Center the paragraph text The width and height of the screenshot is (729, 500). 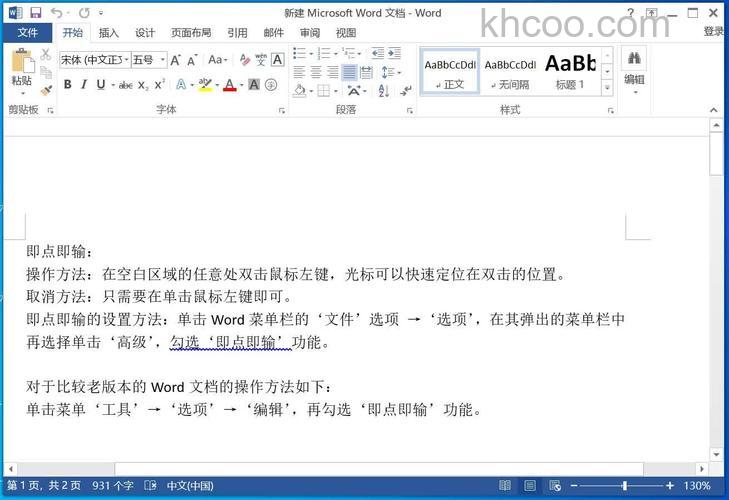(x=316, y=72)
